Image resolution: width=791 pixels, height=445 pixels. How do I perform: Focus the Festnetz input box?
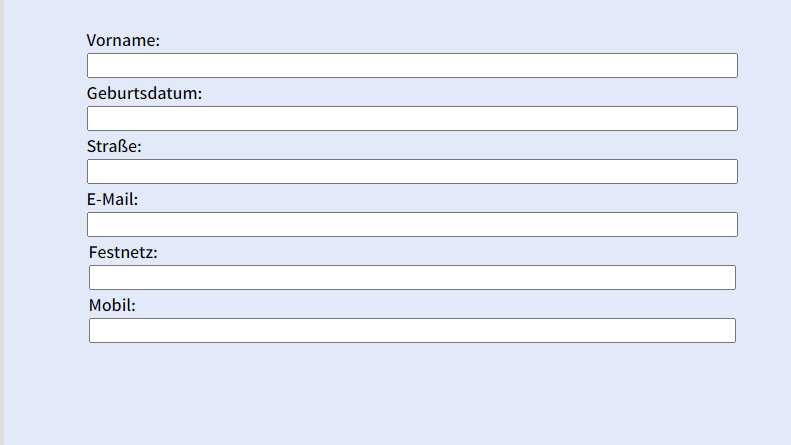point(412,278)
